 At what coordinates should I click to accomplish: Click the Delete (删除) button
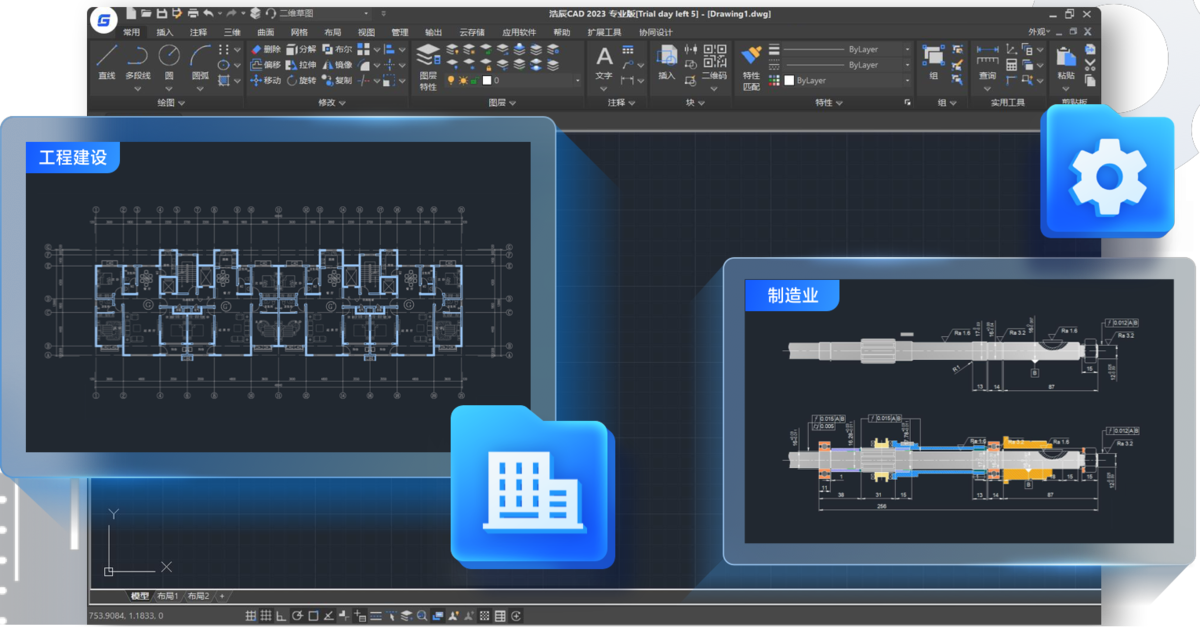pyautogui.click(x=266, y=49)
